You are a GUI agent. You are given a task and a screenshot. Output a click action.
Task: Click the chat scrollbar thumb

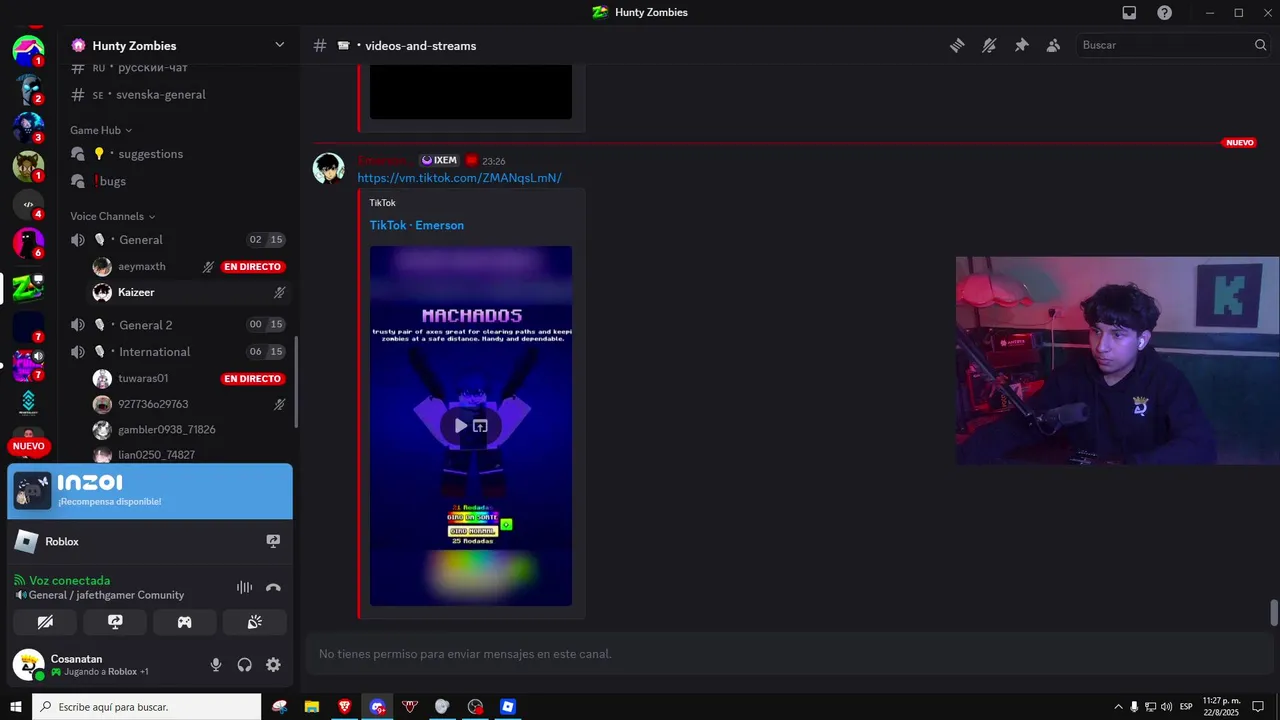1273,612
